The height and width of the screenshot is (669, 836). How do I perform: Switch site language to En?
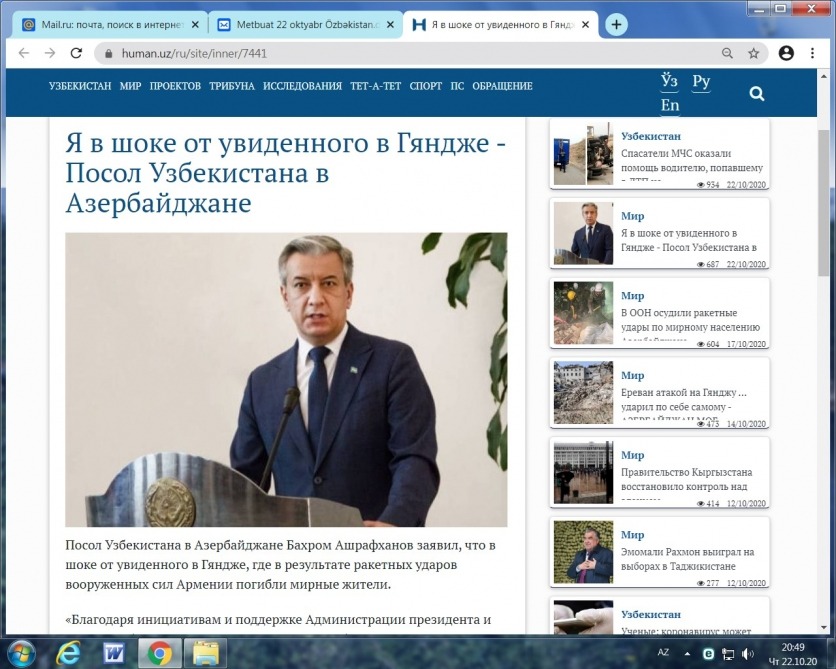pyautogui.click(x=669, y=105)
